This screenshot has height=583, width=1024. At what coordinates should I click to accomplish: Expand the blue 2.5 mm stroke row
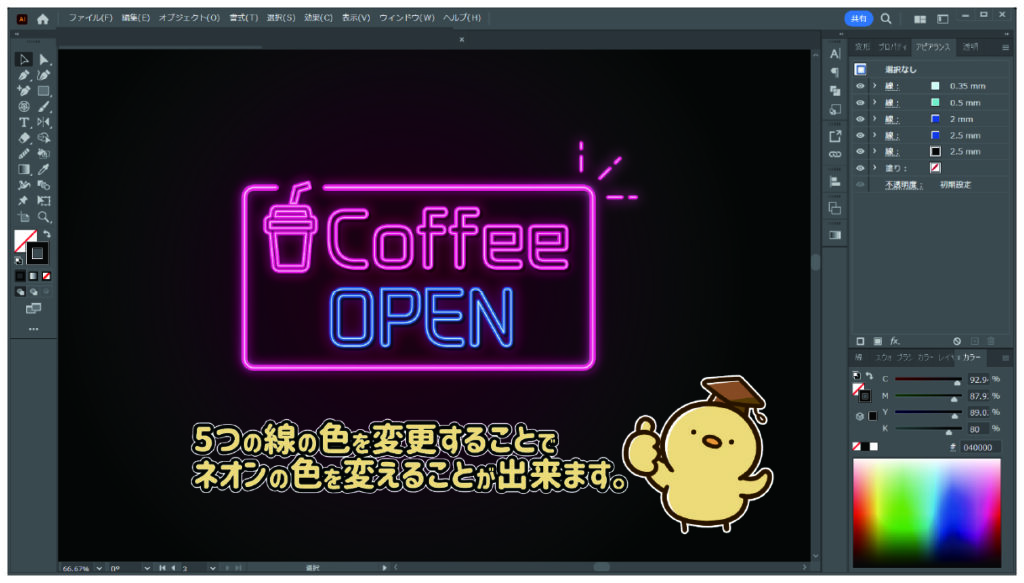point(874,135)
